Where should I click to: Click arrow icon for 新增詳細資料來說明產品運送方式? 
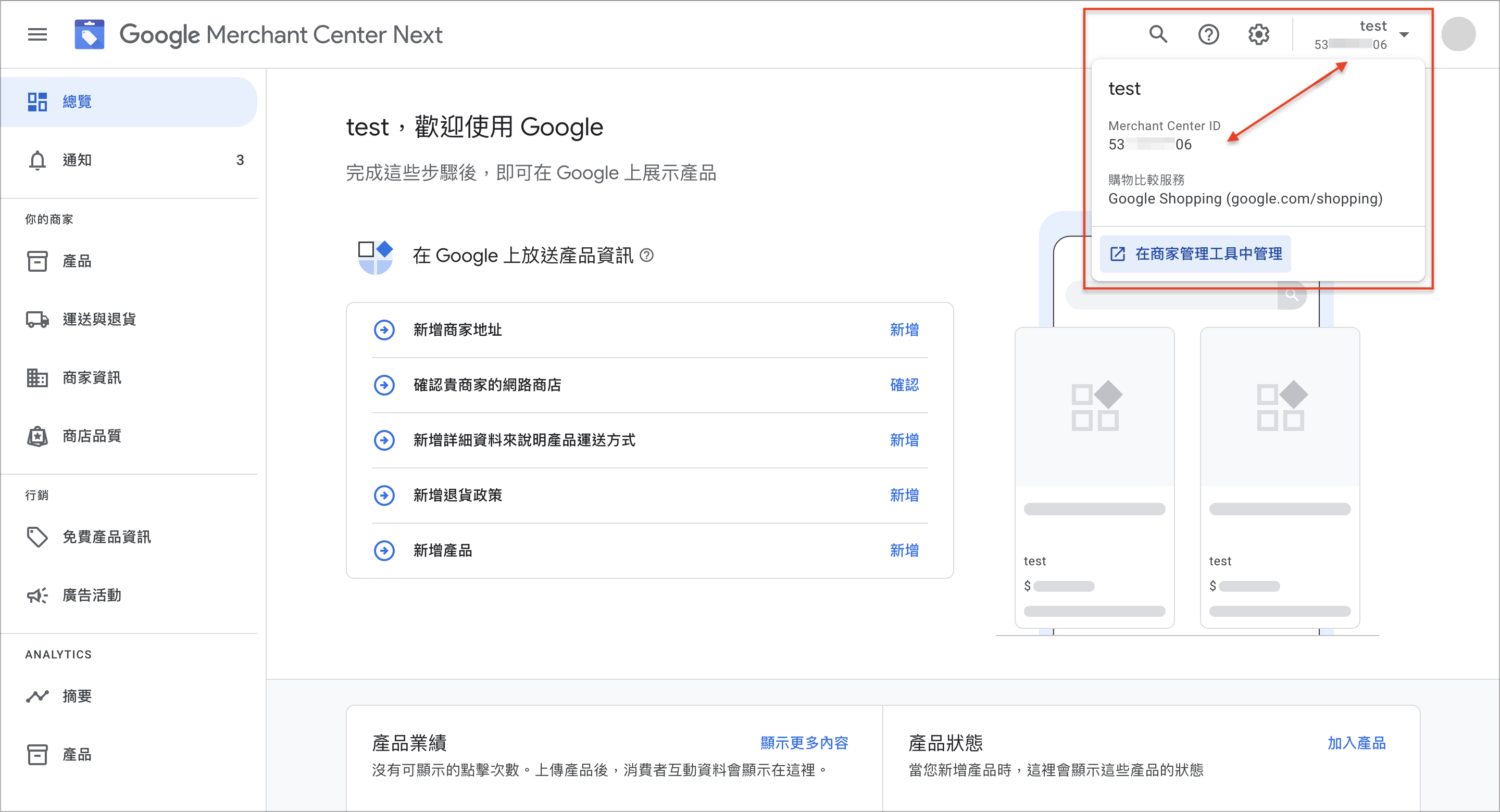coord(384,440)
